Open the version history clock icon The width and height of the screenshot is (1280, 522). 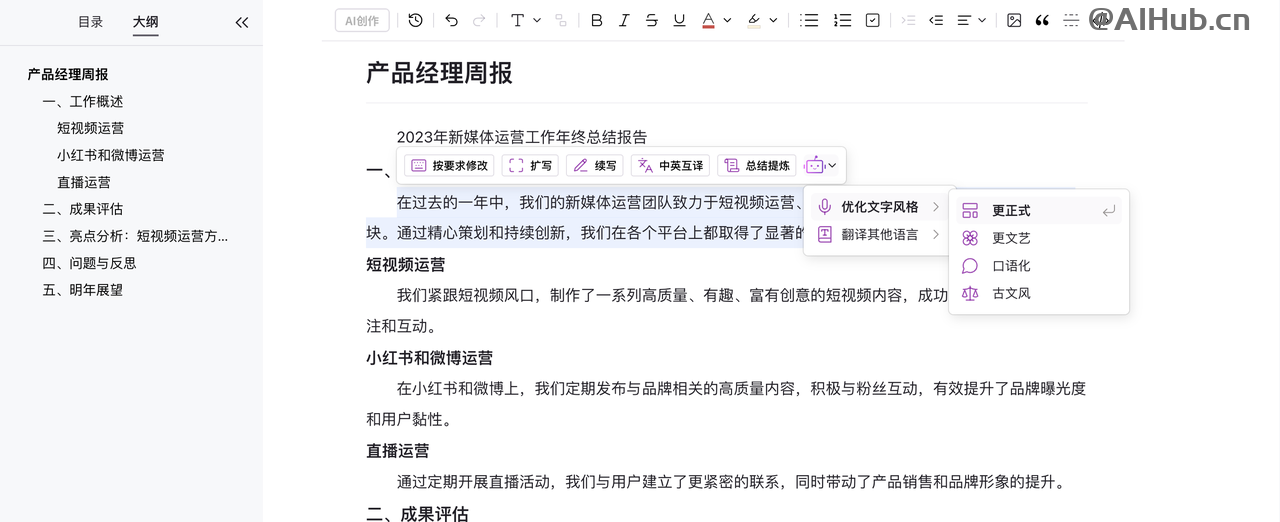point(416,20)
